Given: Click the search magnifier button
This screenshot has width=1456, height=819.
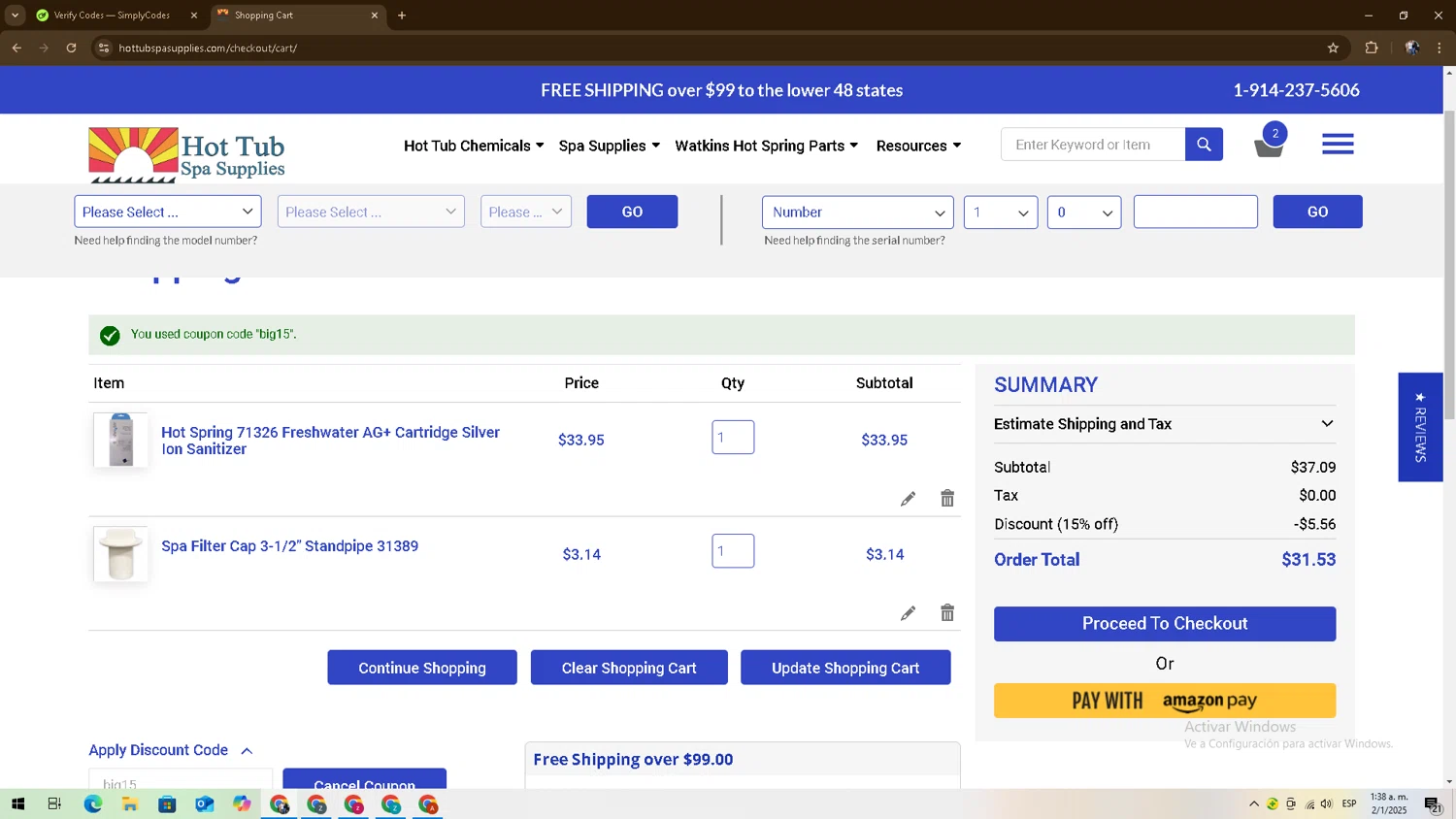Looking at the screenshot, I should coord(1204,145).
